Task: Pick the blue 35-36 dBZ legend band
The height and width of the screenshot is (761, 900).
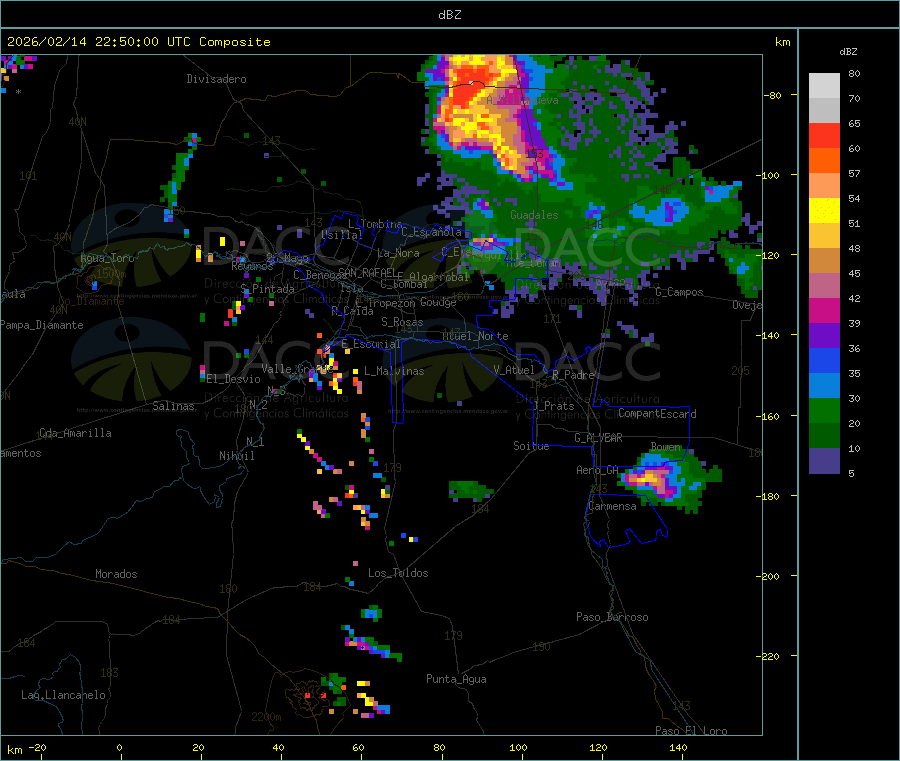Action: [824, 360]
